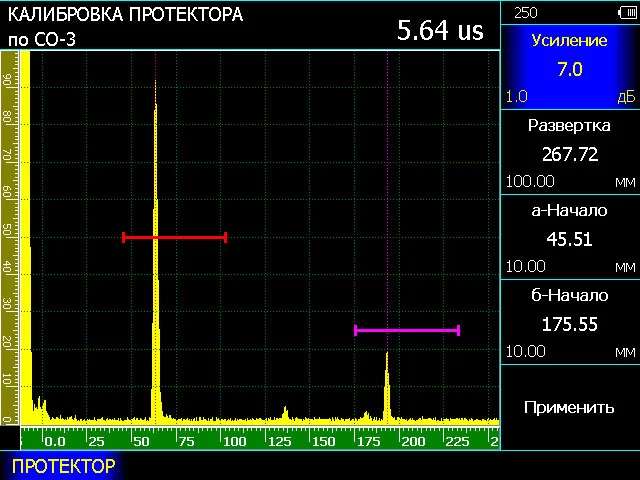Image resolution: width=640 pixels, height=480 pixels.
Task: Open the ПРОТЕКТОР tab at the bottom
Action: click(x=63, y=466)
